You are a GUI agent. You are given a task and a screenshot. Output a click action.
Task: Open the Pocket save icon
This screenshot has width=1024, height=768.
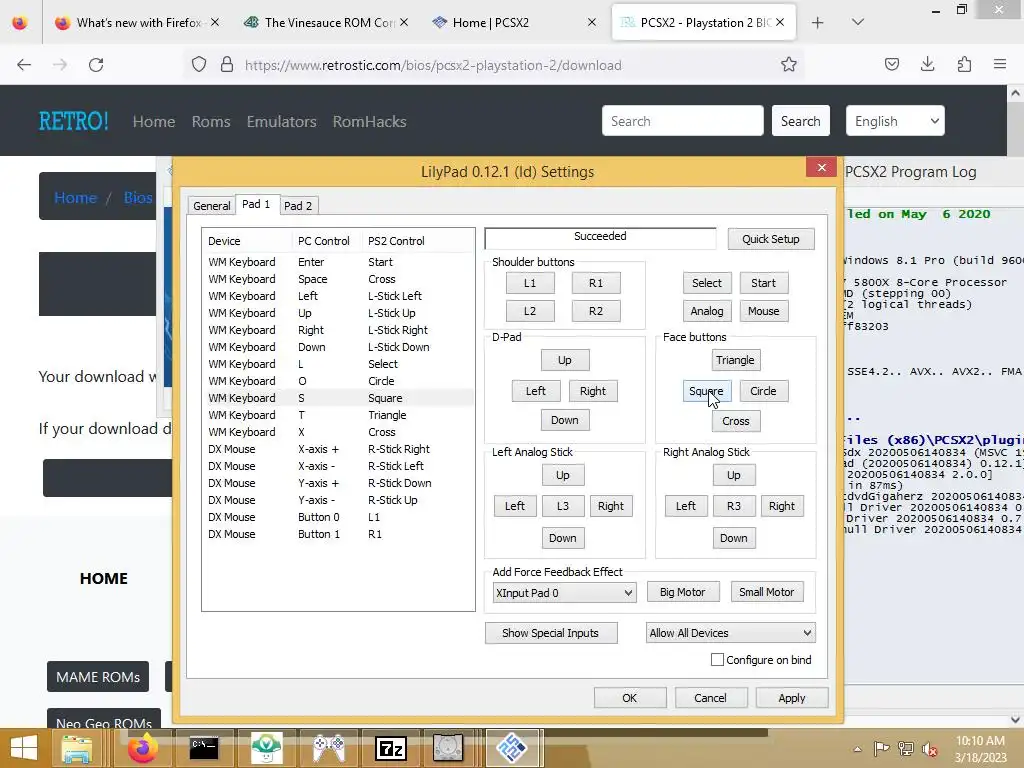(x=891, y=64)
